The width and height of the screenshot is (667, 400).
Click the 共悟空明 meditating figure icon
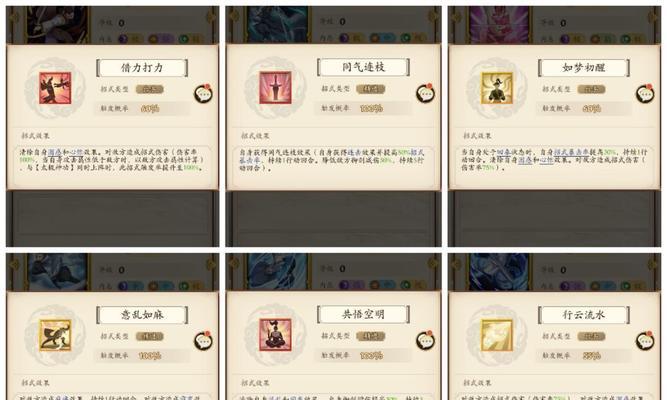[x=276, y=335]
